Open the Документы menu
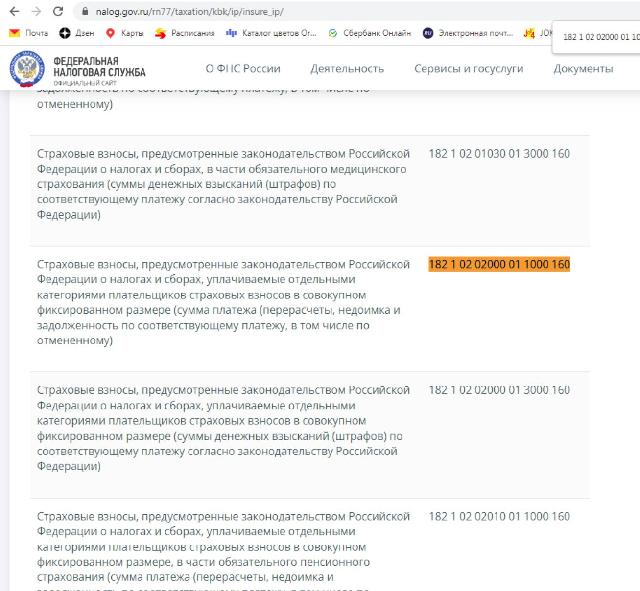The image size is (640, 591). pyautogui.click(x=583, y=69)
